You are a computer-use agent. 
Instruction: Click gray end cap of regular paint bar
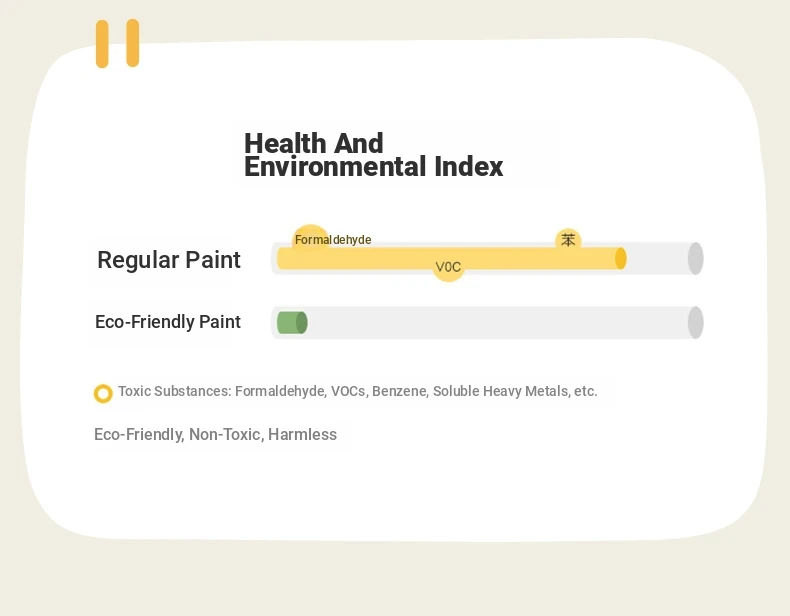pyautogui.click(x=695, y=258)
